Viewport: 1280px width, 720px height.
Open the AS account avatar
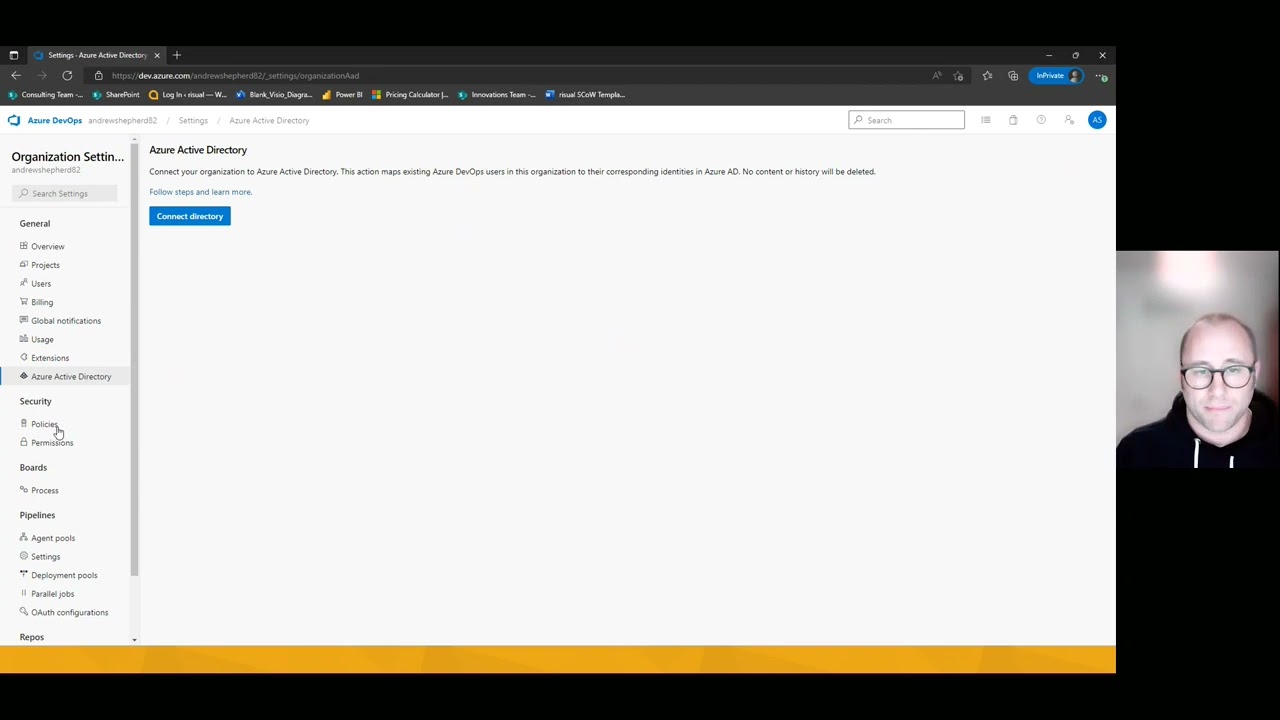(x=1097, y=120)
